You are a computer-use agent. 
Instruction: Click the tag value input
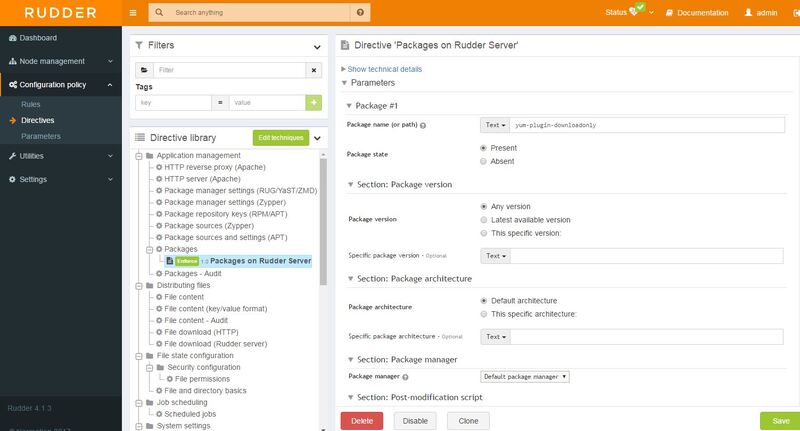click(x=267, y=103)
